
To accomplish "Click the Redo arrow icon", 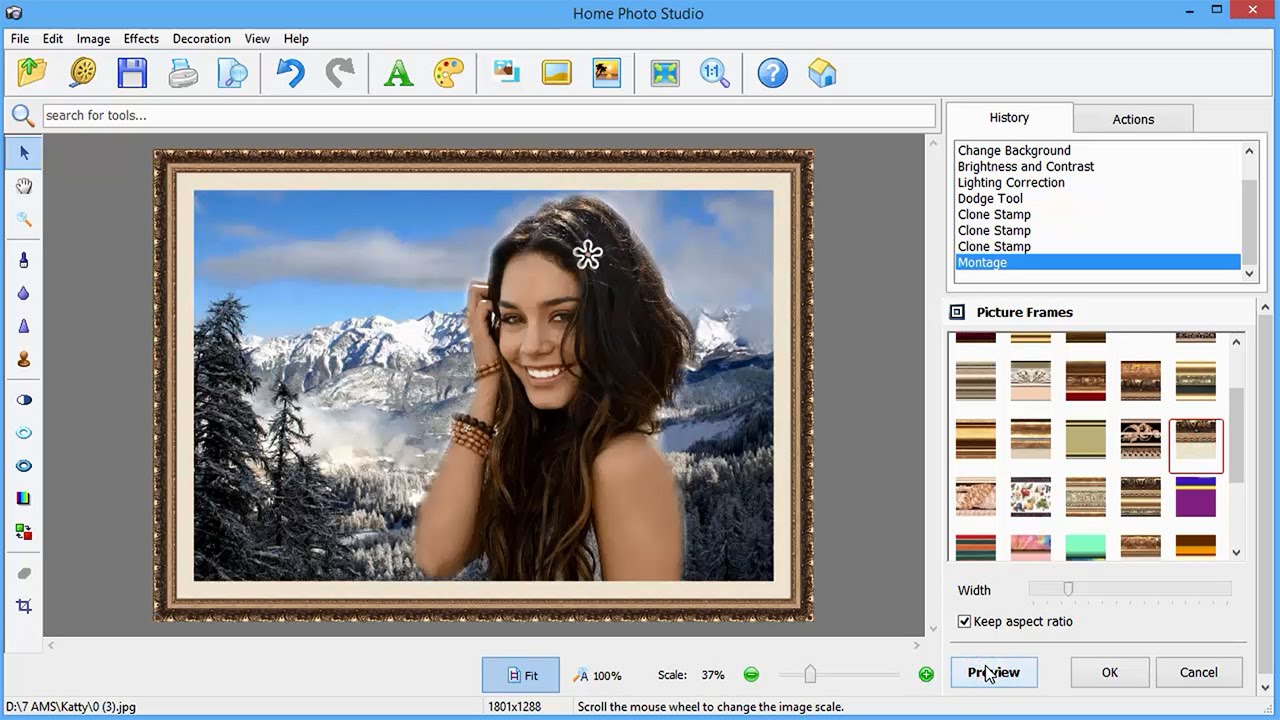I will (x=340, y=73).
